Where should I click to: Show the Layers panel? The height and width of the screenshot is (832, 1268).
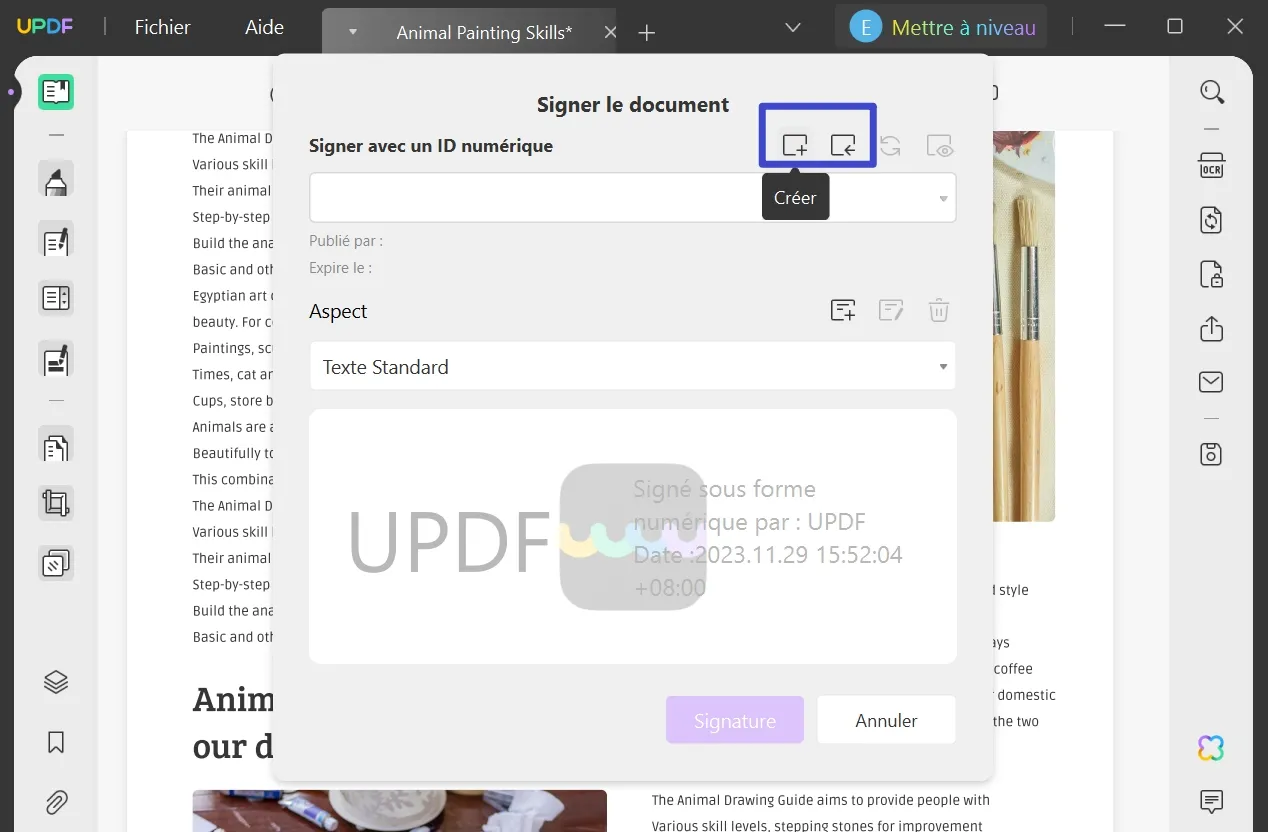(56, 682)
